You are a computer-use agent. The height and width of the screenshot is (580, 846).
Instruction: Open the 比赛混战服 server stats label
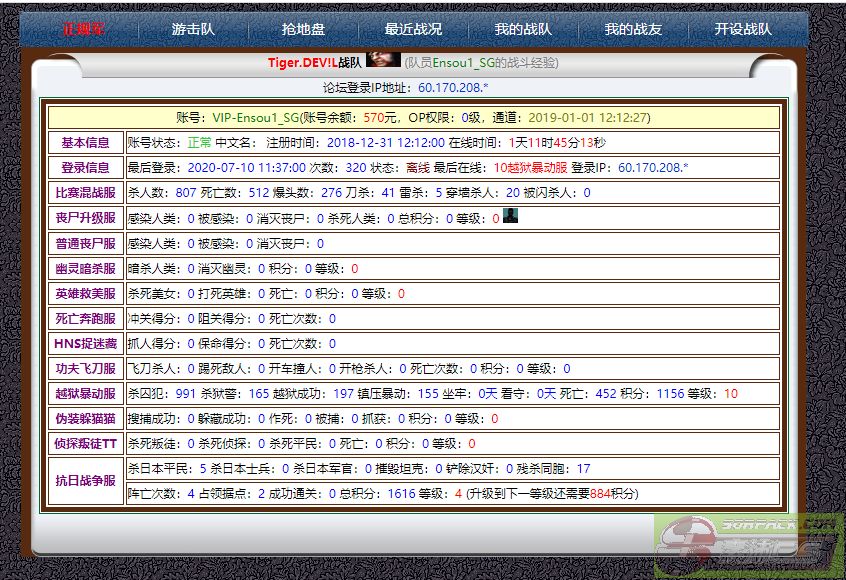point(86,193)
